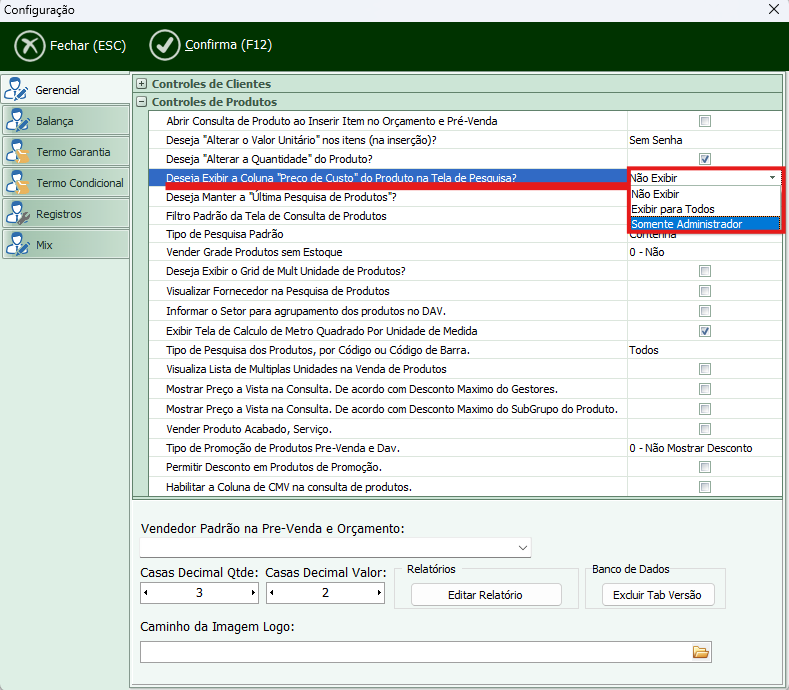This screenshot has height=690, width=789.
Task: Open the Balança sidebar icon
Action: 18,121
